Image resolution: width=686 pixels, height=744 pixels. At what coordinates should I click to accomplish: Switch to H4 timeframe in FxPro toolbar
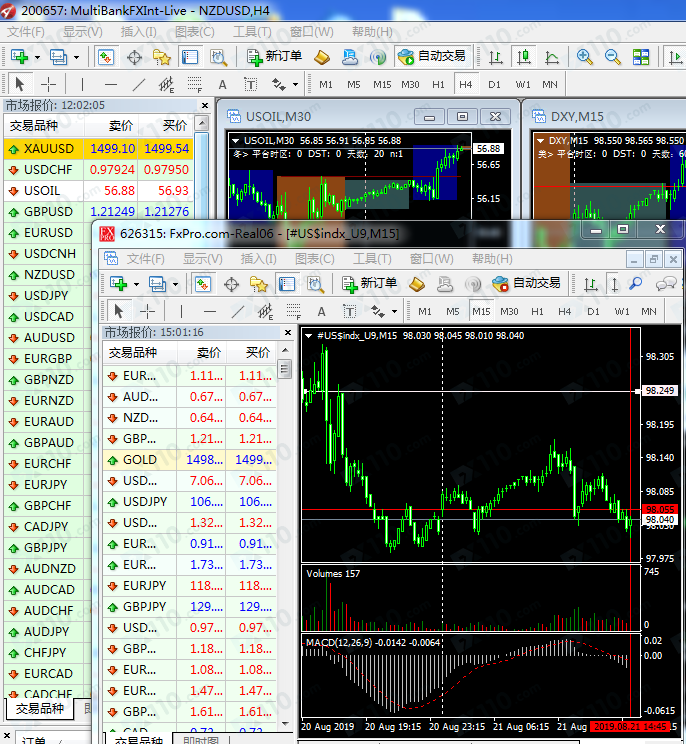pos(565,311)
